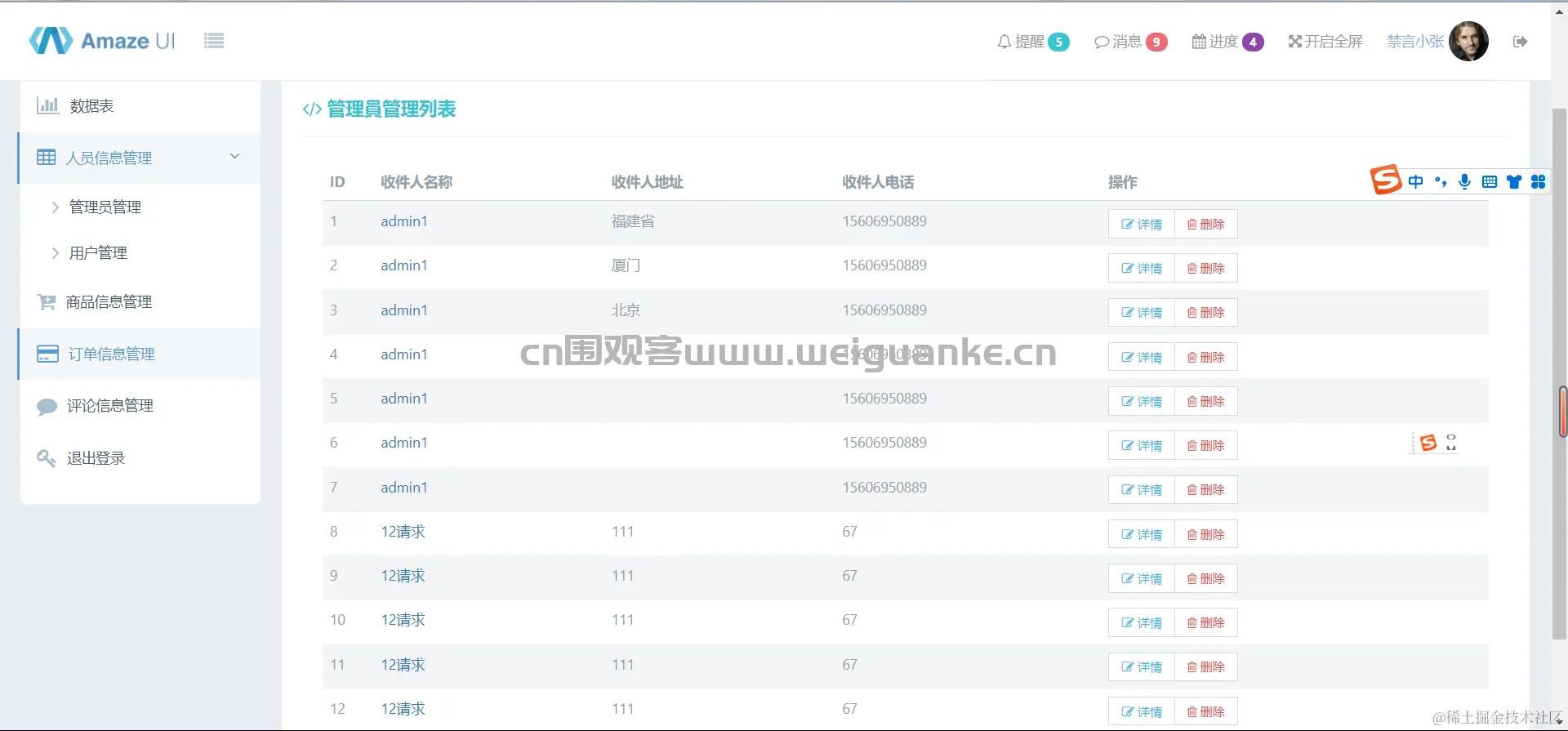Screen dimensions: 1568x731
Task: Toggle Sogou 中 Chinese language mode
Action: pos(1415,181)
